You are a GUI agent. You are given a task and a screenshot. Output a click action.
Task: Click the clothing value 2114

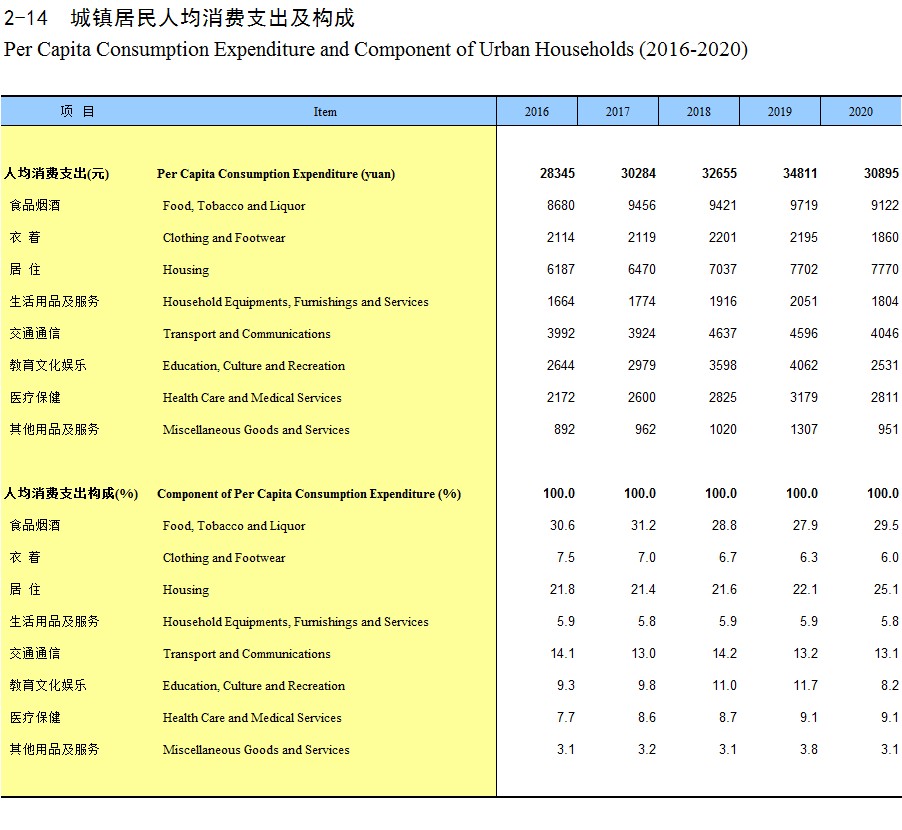point(561,238)
